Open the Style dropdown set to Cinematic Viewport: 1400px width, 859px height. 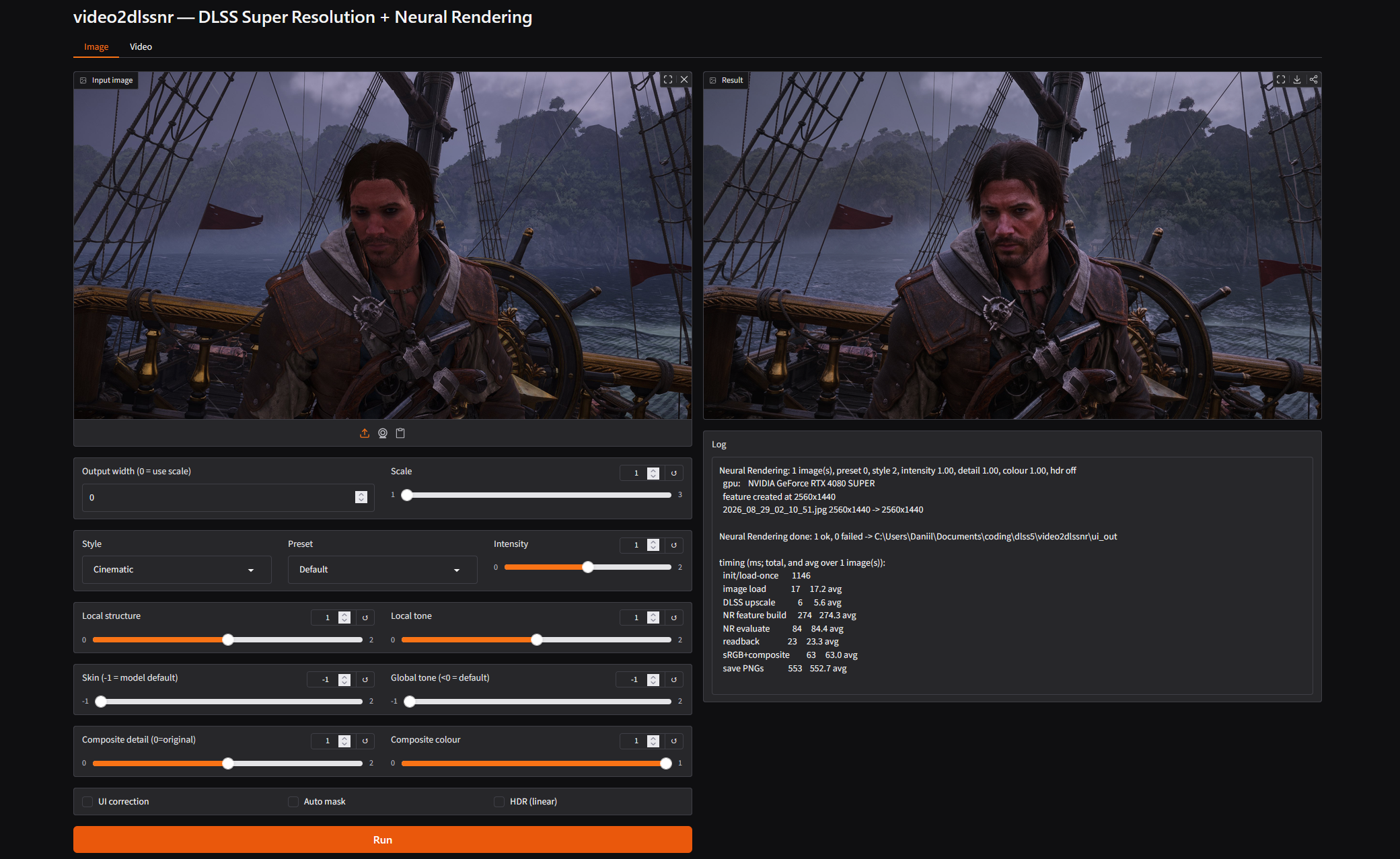click(176, 569)
